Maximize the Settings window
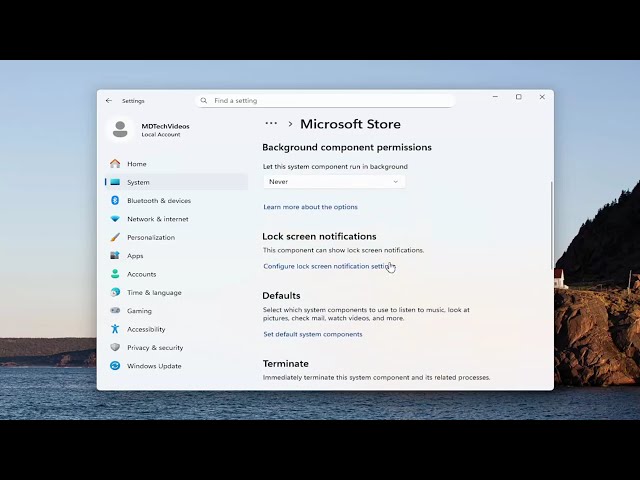 pos(519,97)
